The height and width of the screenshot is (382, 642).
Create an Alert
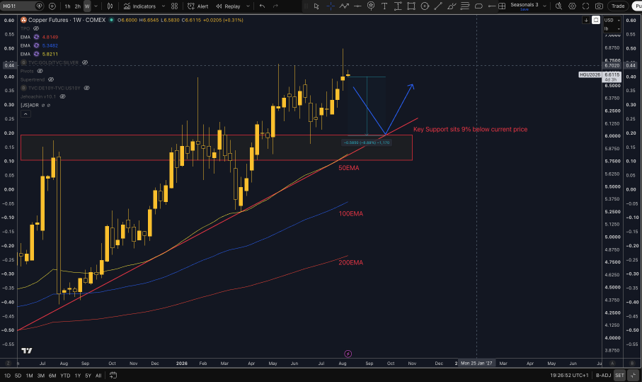pyautogui.click(x=198, y=6)
